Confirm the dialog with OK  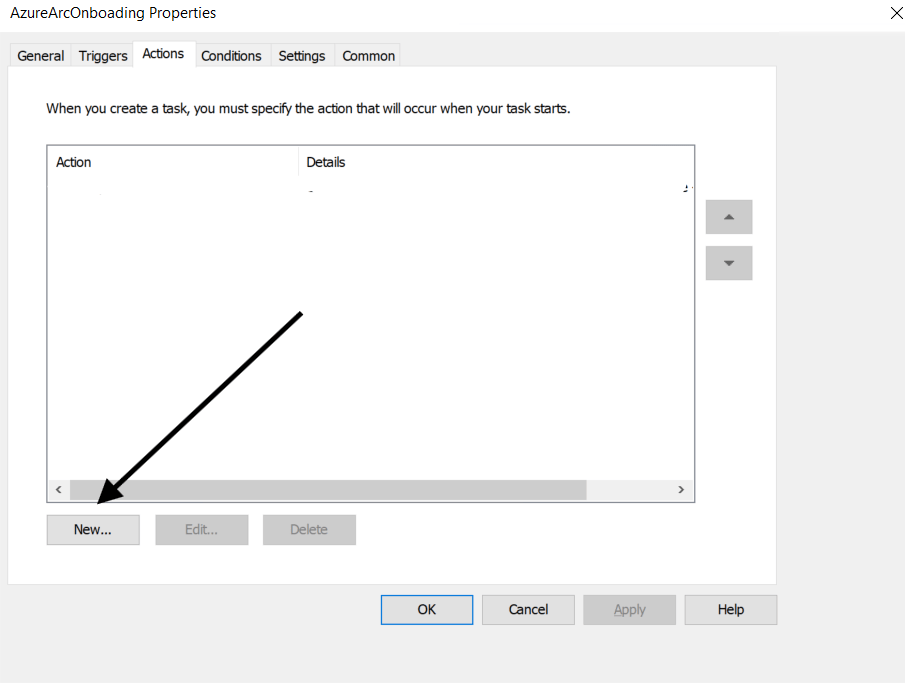[x=427, y=610]
